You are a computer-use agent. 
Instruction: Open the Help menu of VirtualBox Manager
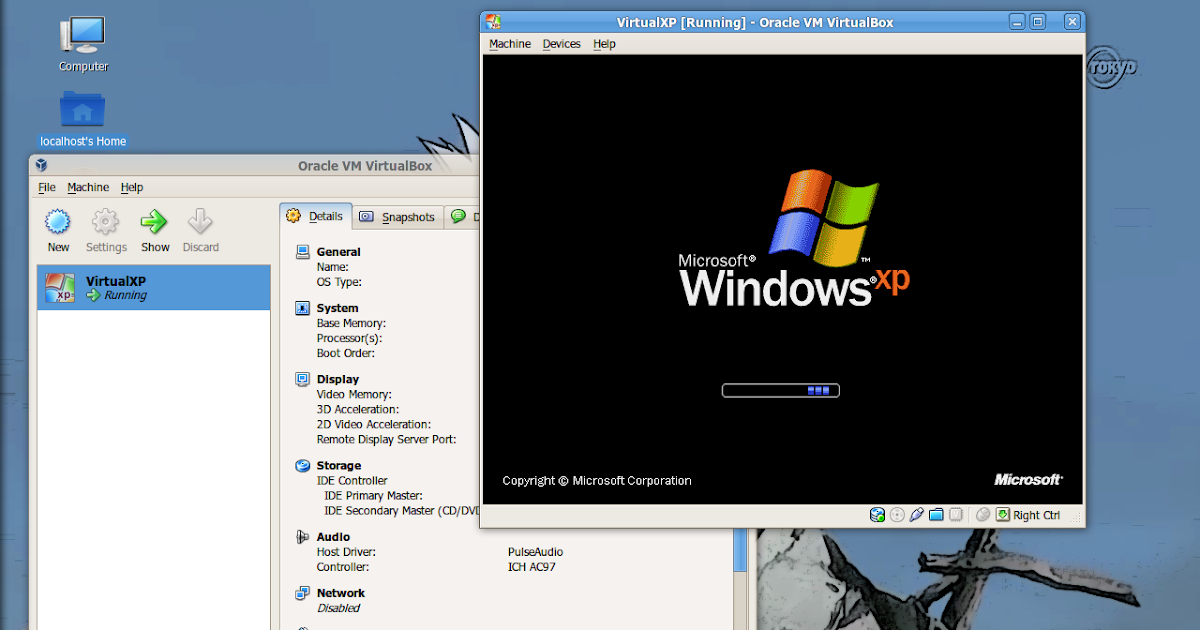(x=132, y=187)
